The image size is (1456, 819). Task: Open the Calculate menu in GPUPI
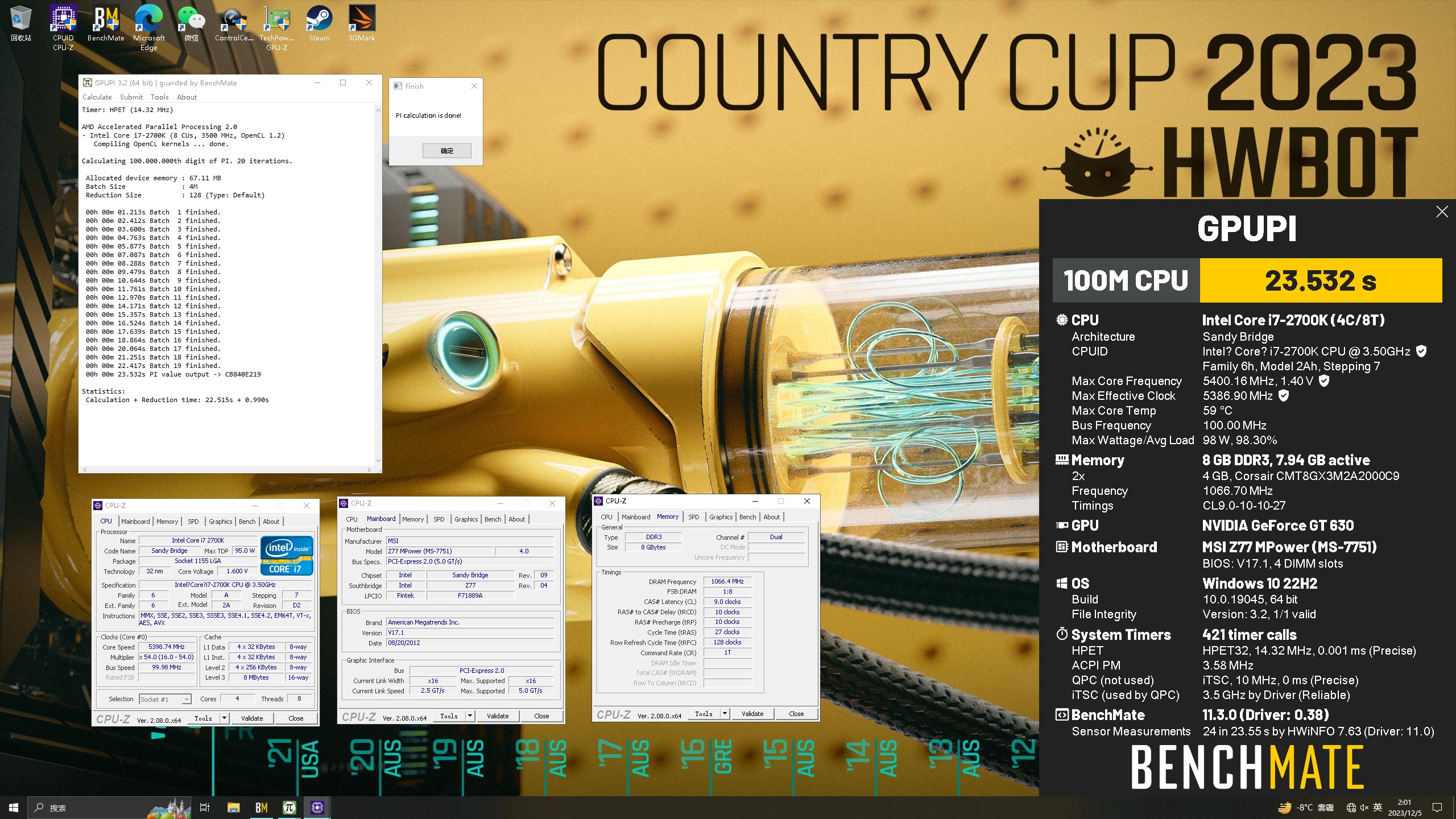pos(97,97)
